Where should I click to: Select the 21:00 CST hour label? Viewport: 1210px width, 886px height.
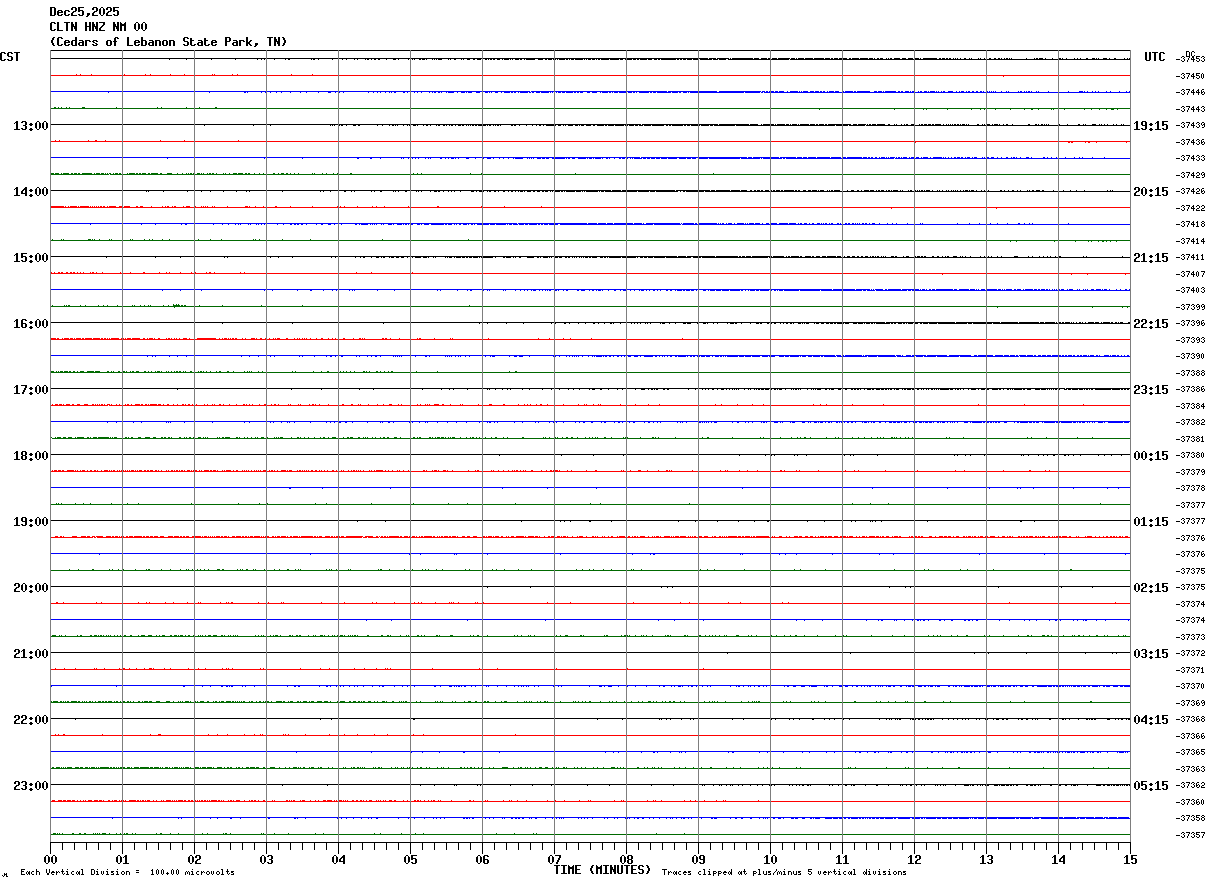pos(30,654)
